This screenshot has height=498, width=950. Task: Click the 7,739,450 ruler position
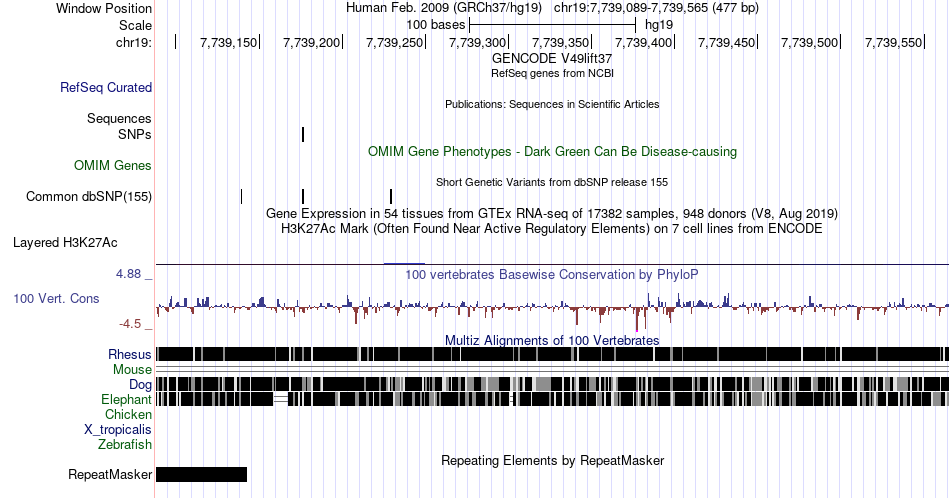pyautogui.click(x=726, y=42)
